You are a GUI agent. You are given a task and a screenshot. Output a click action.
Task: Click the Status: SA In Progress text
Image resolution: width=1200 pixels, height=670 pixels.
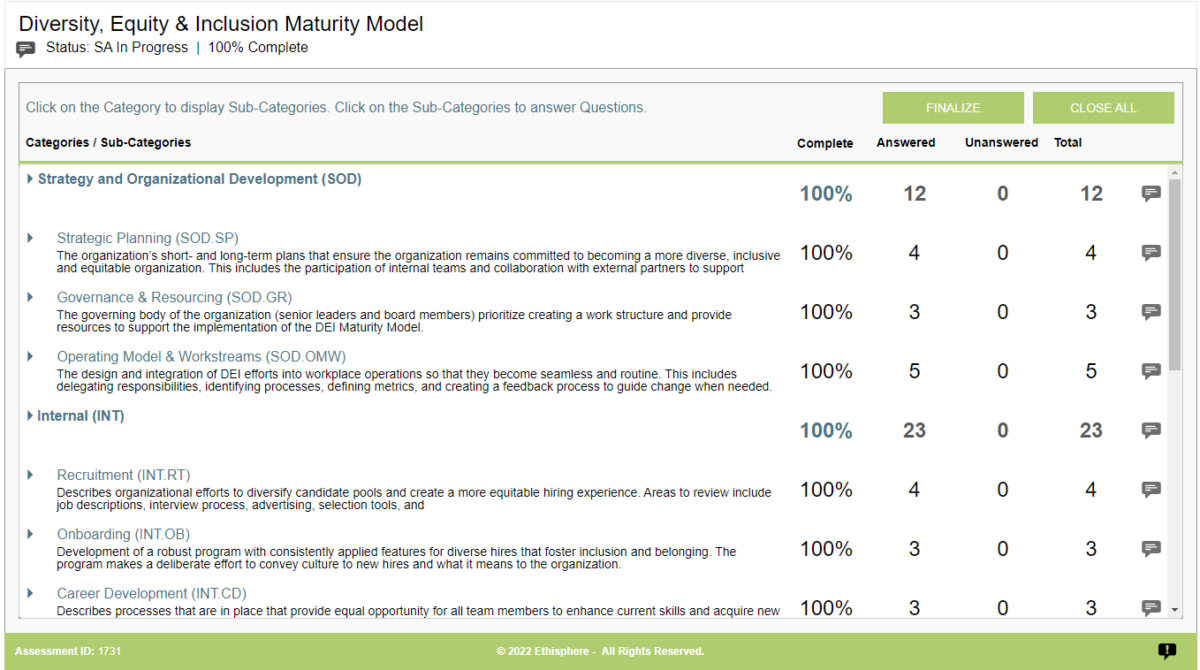point(117,47)
